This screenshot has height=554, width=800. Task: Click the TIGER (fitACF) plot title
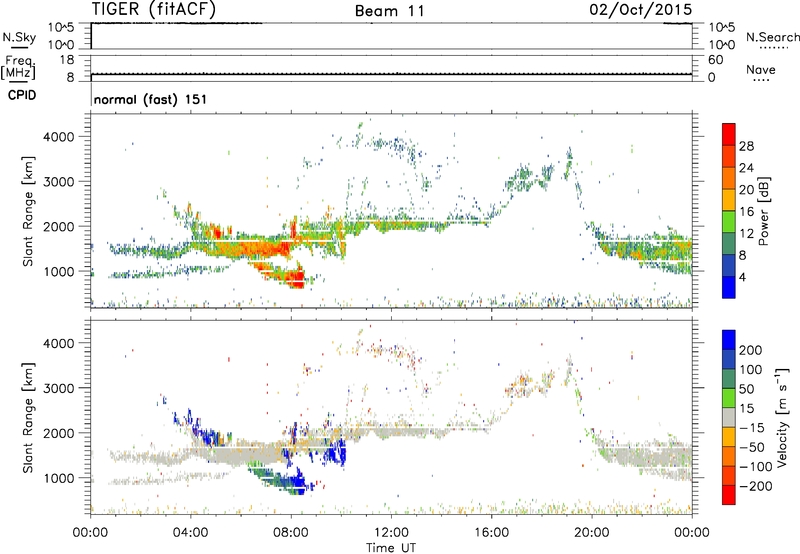click(x=154, y=9)
